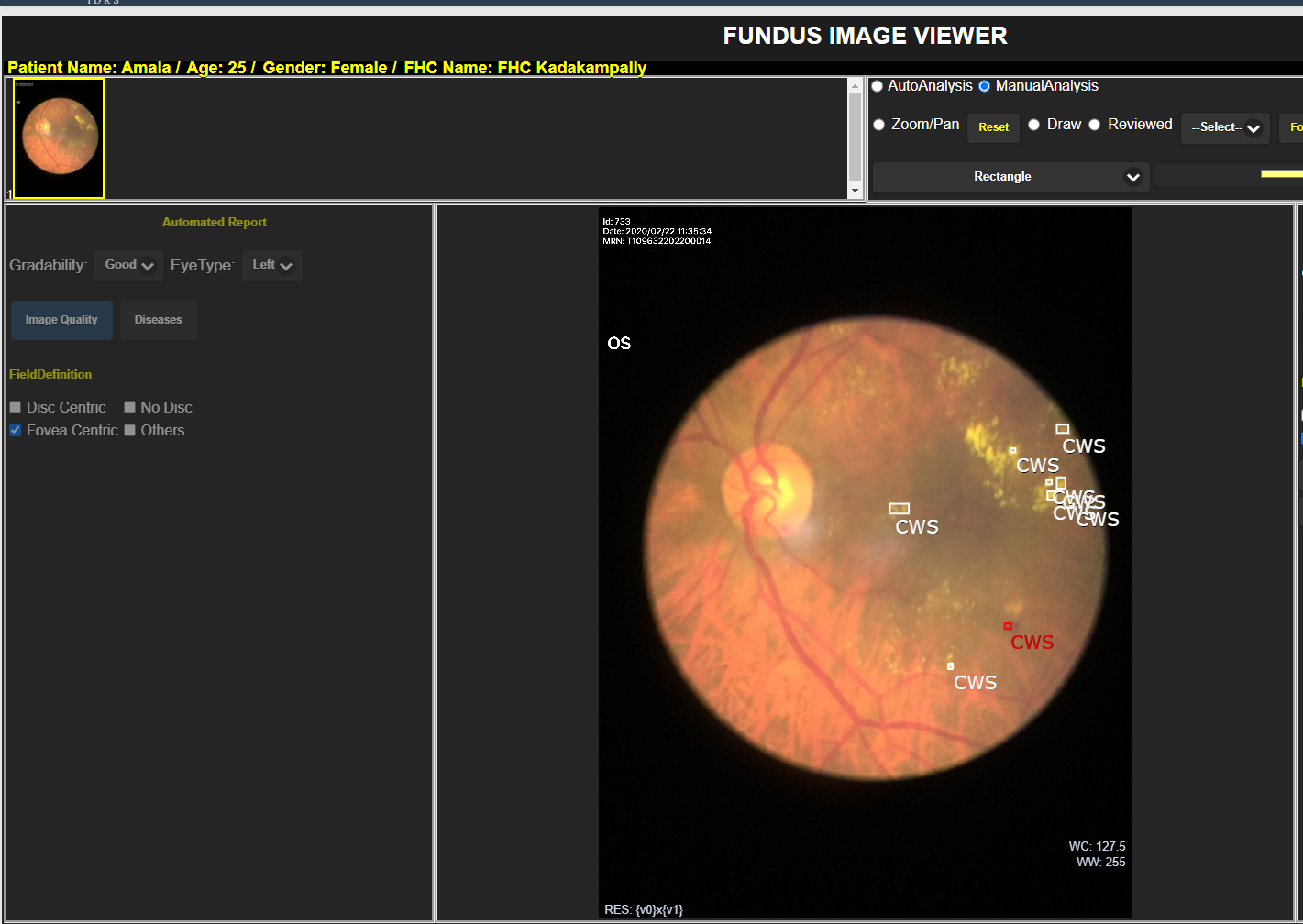This screenshot has width=1303, height=924.
Task: Click the WW: 255 value
Action: 1100,862
